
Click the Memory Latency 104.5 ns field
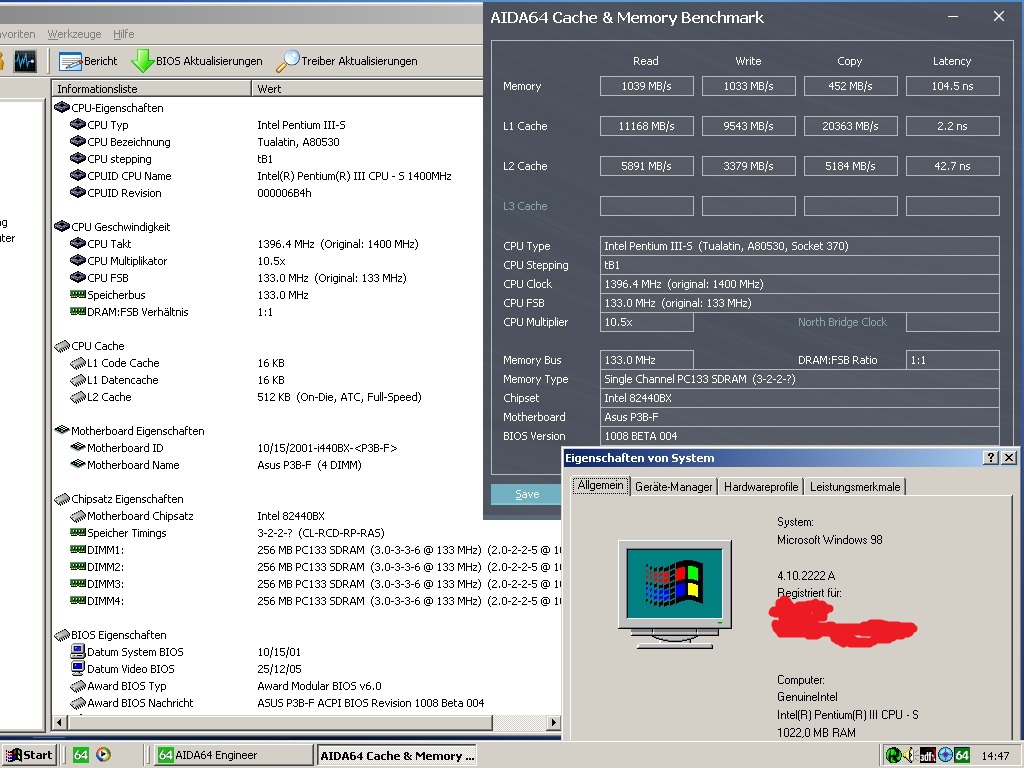click(952, 86)
